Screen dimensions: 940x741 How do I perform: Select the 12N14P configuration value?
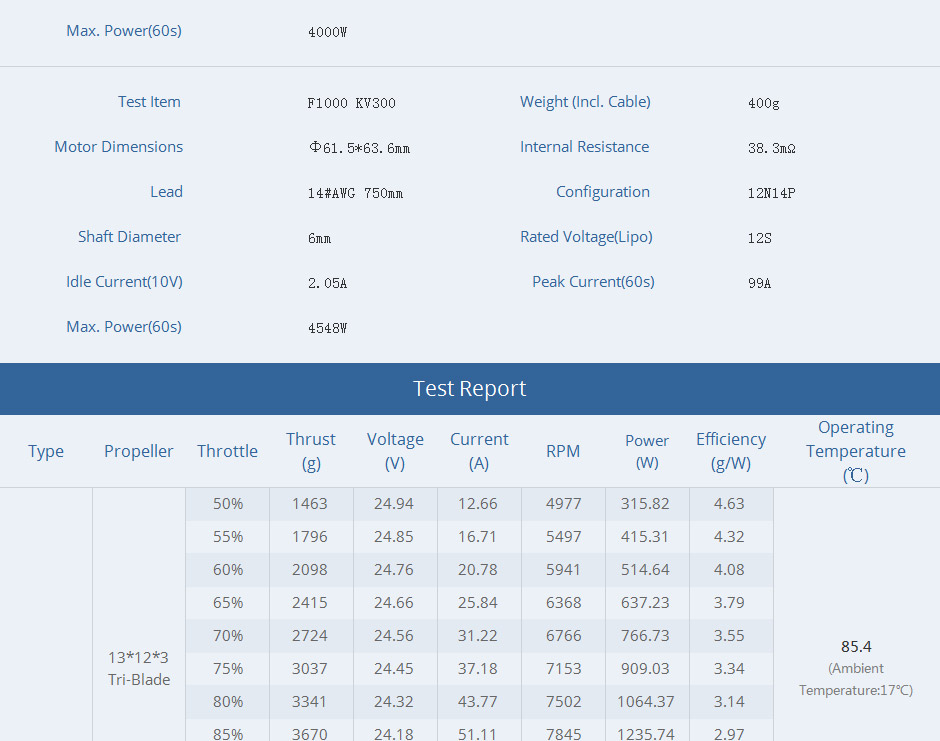pyautogui.click(x=771, y=193)
